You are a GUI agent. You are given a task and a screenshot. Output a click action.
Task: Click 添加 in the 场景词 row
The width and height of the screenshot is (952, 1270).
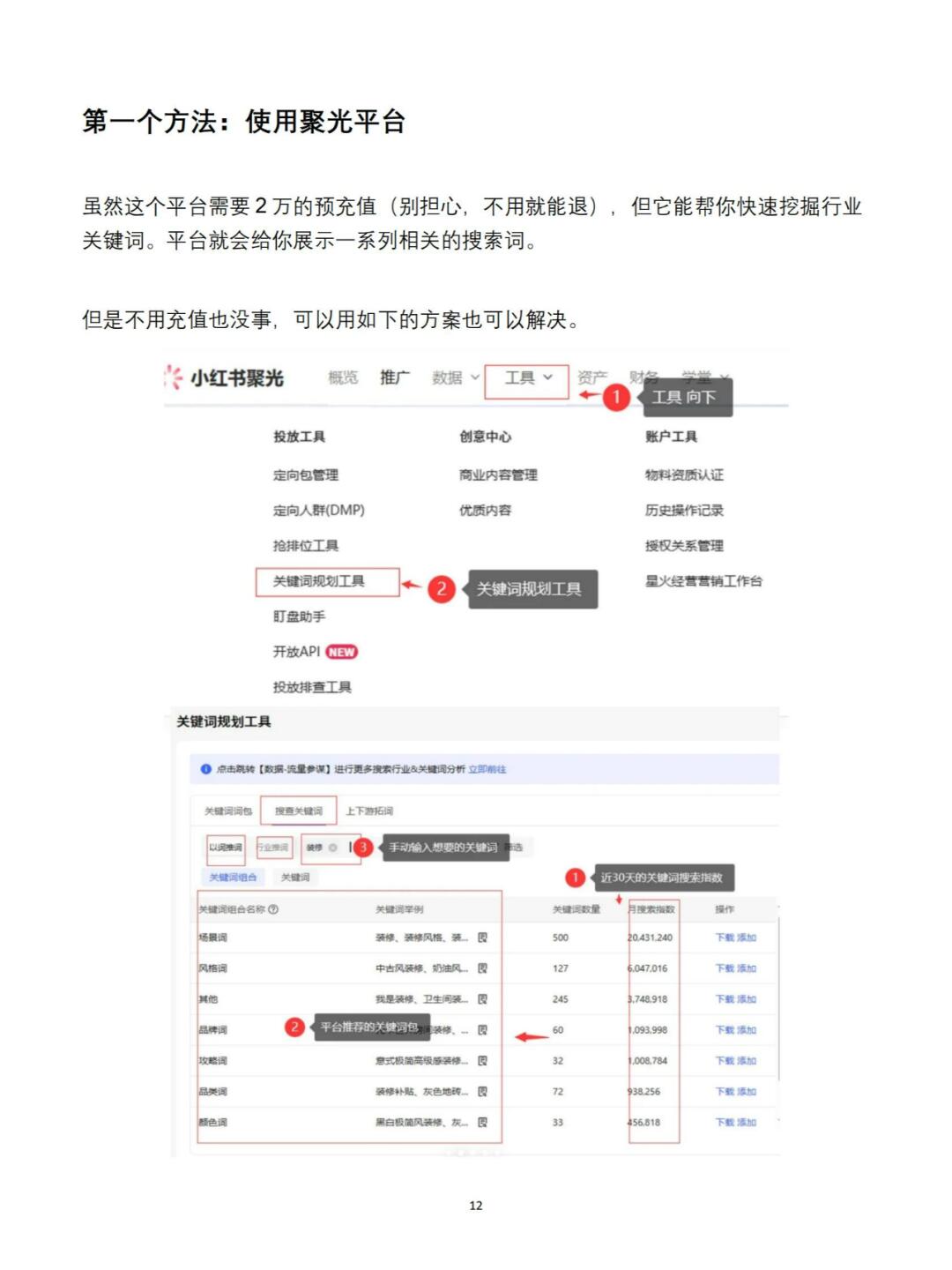(747, 938)
